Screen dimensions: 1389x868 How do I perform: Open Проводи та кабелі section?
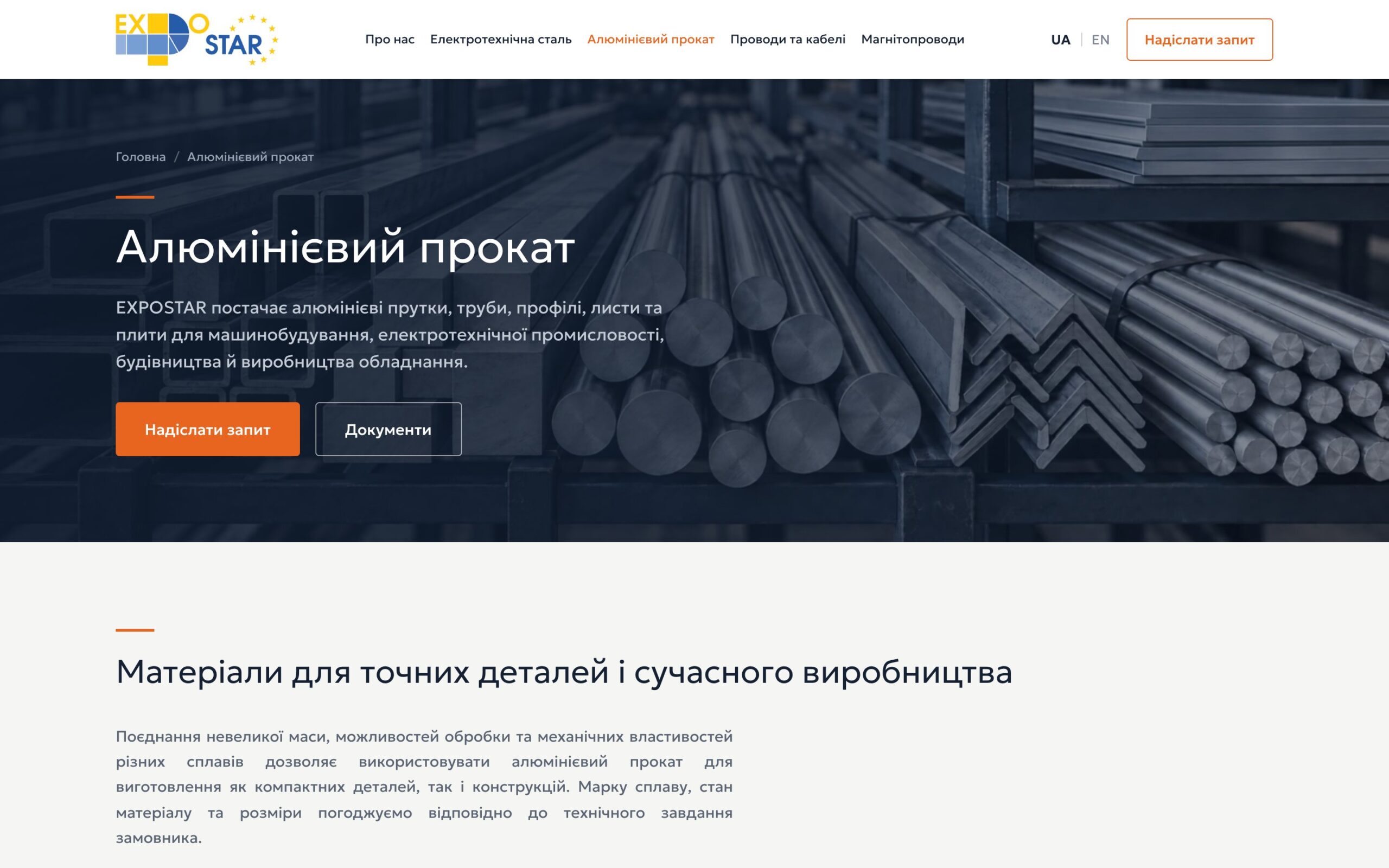[x=787, y=40]
